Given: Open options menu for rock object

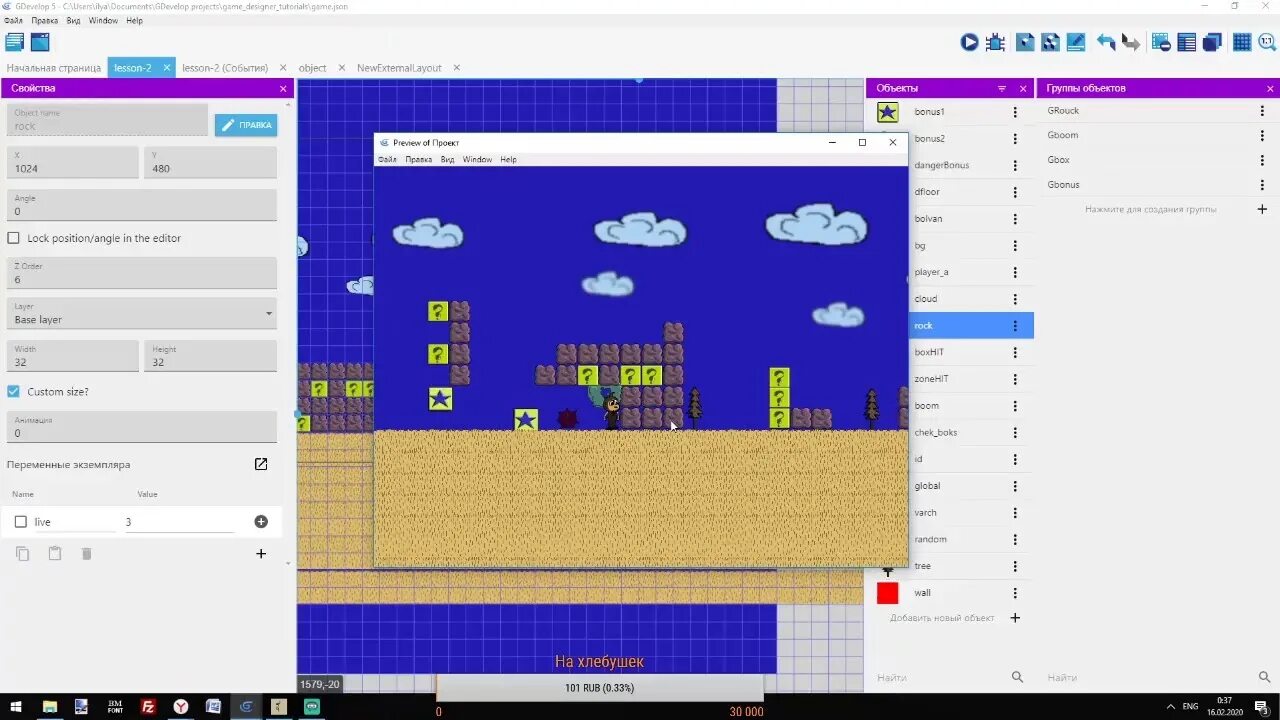Looking at the screenshot, I should [1016, 325].
